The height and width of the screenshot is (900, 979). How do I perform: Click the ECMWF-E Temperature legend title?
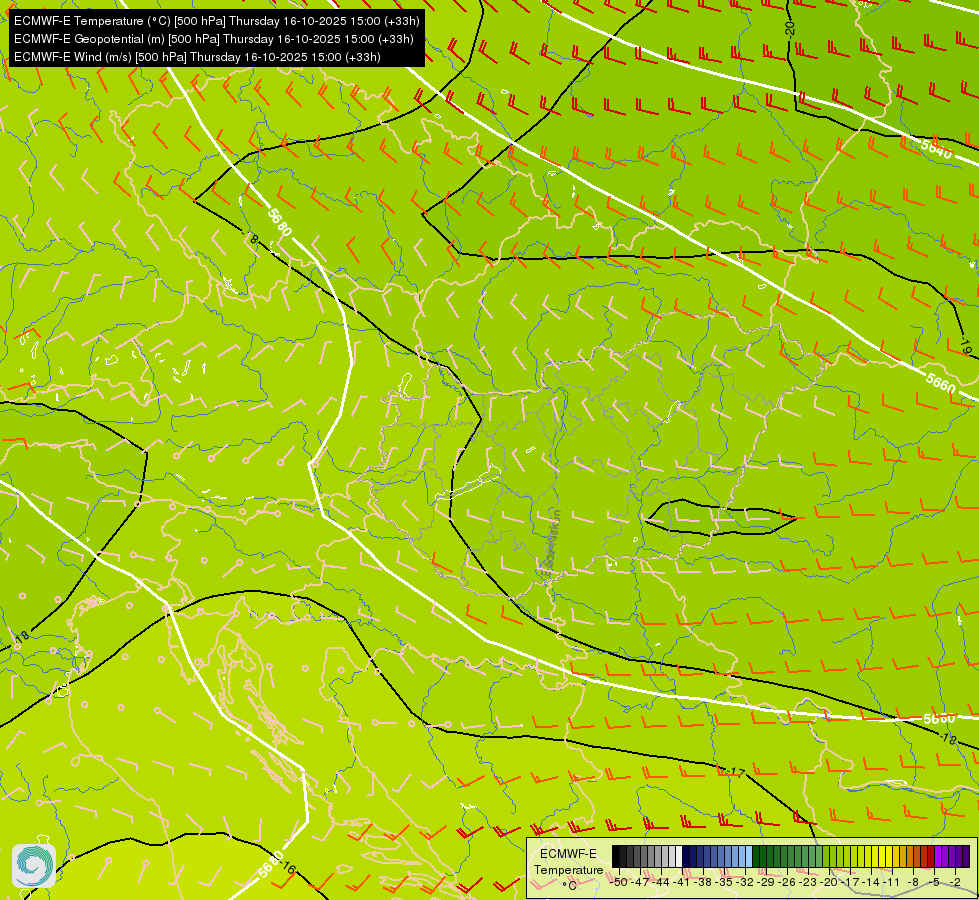pos(568,862)
